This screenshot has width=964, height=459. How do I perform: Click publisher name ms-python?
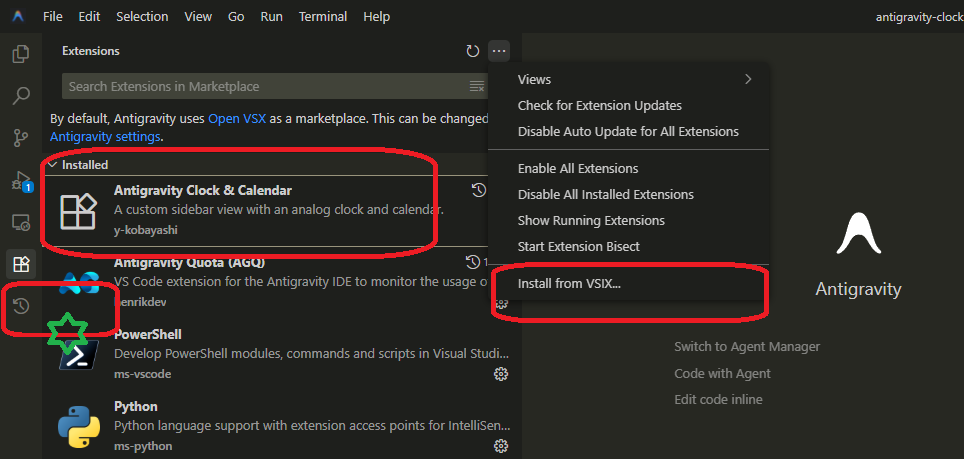click(x=143, y=446)
